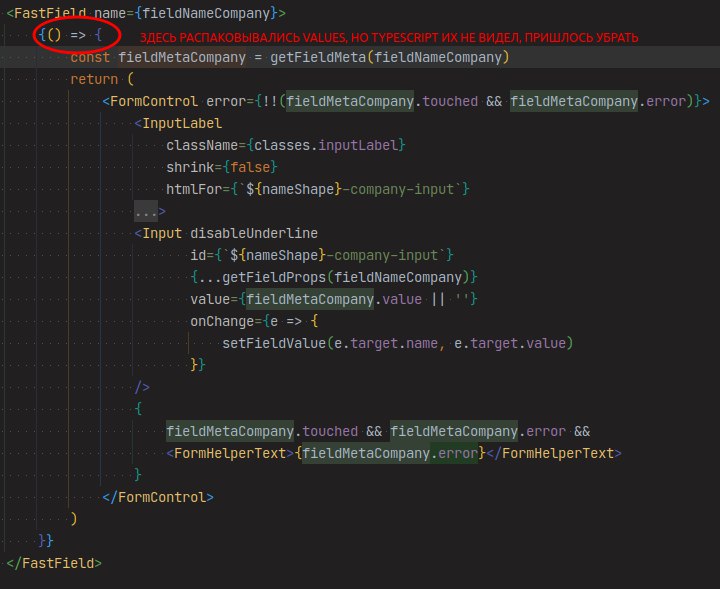This screenshot has width=720, height=589.
Task: Click the closing </FormHelperText> tag
Action: [554, 454]
